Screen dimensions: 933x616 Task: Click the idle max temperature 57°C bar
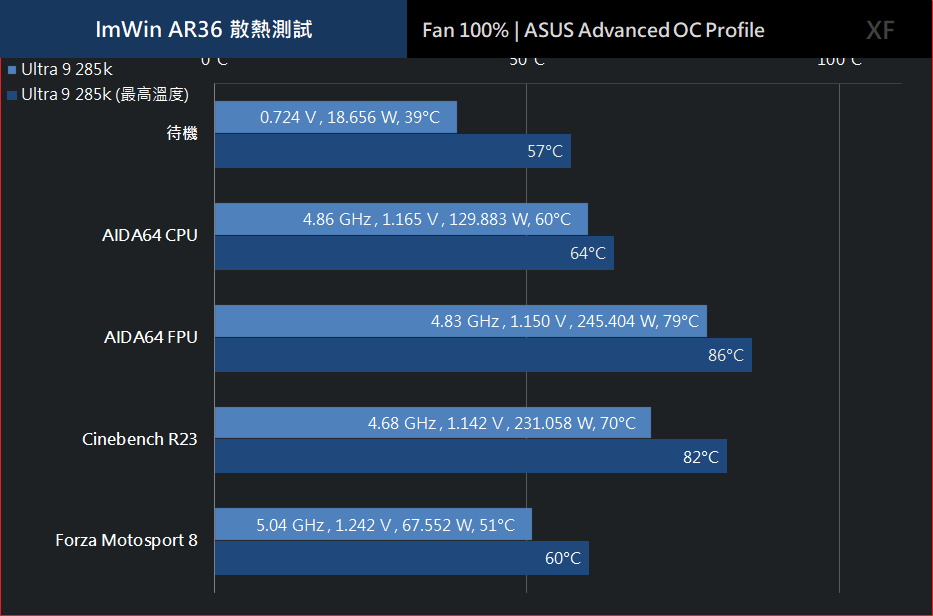(393, 151)
